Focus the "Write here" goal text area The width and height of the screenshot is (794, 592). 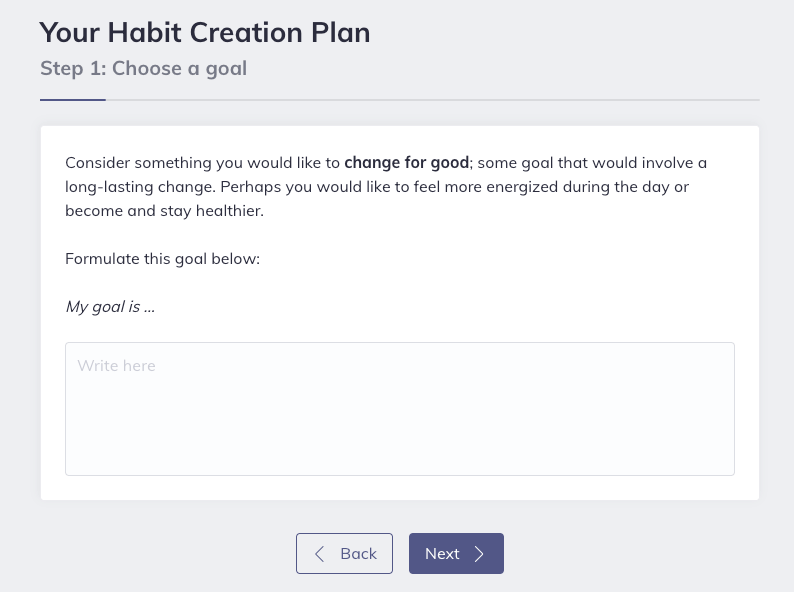(x=400, y=409)
